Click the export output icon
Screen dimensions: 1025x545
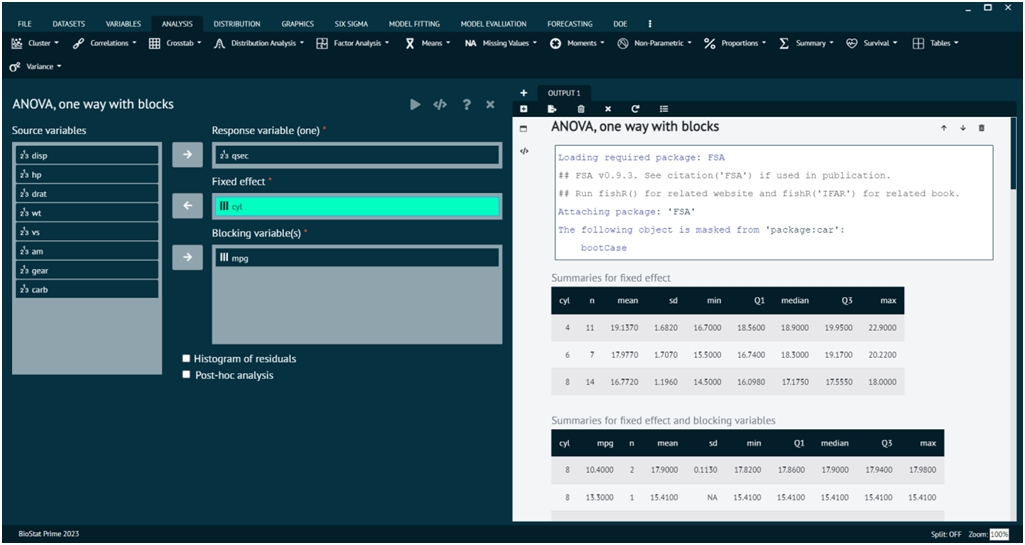552,109
